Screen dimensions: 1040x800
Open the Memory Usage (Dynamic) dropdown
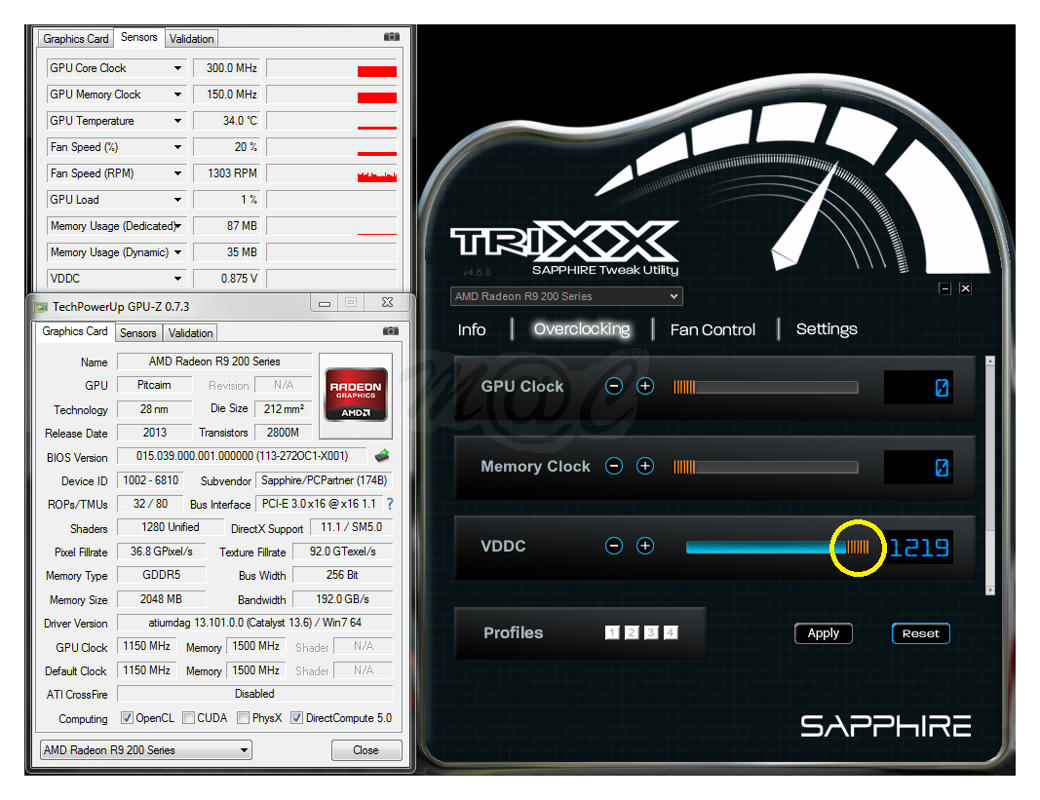tap(178, 252)
